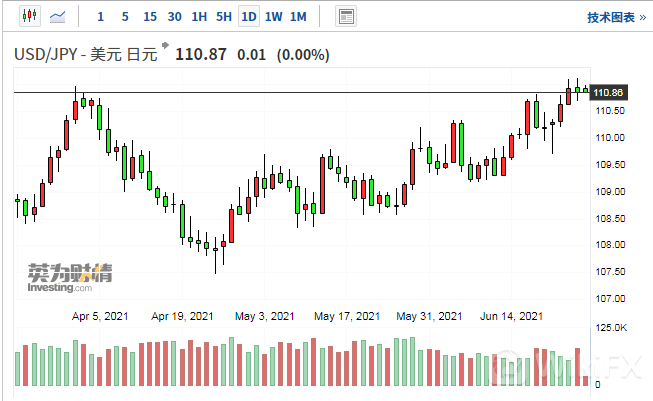Select the 1 minute timeframe

pyautogui.click(x=100, y=17)
